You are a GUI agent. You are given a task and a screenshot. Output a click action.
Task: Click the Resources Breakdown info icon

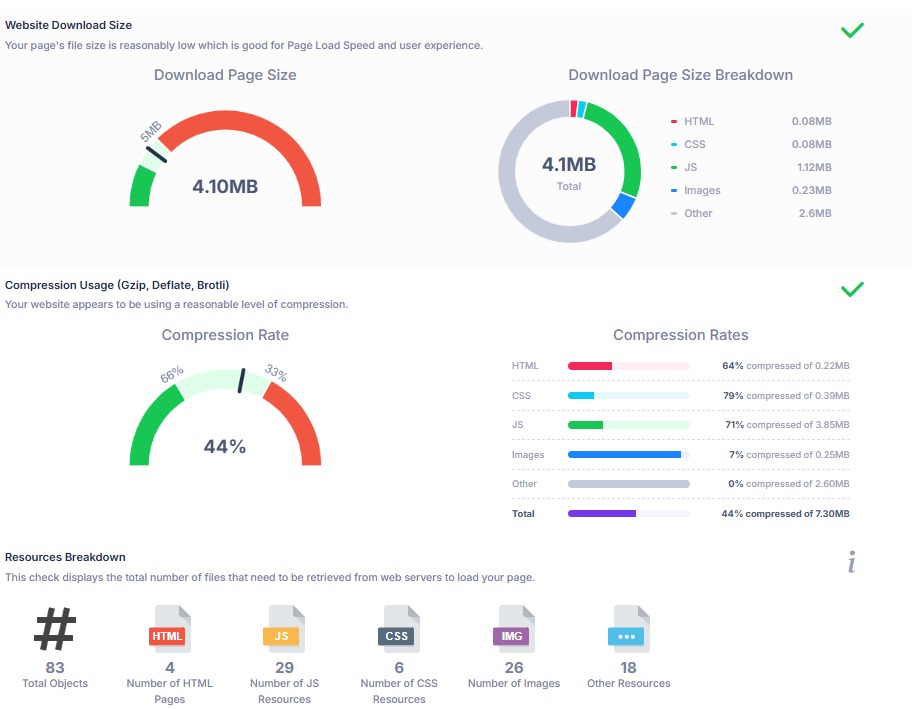click(851, 564)
